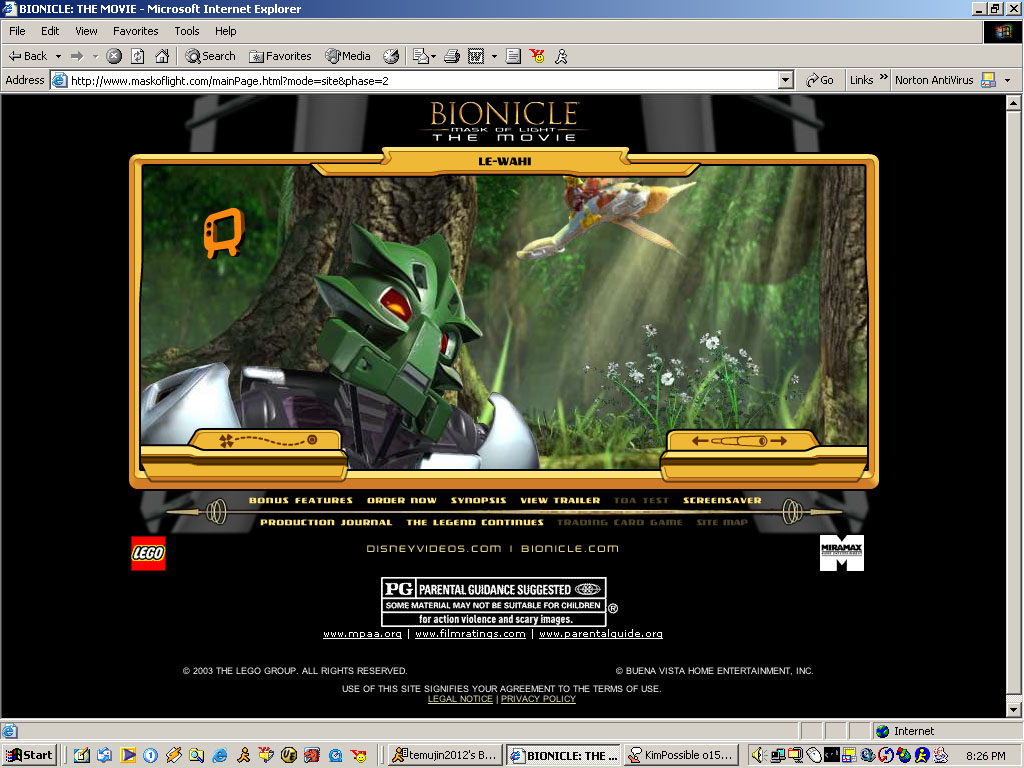Expand the Links toolbar chevron

(x=884, y=77)
